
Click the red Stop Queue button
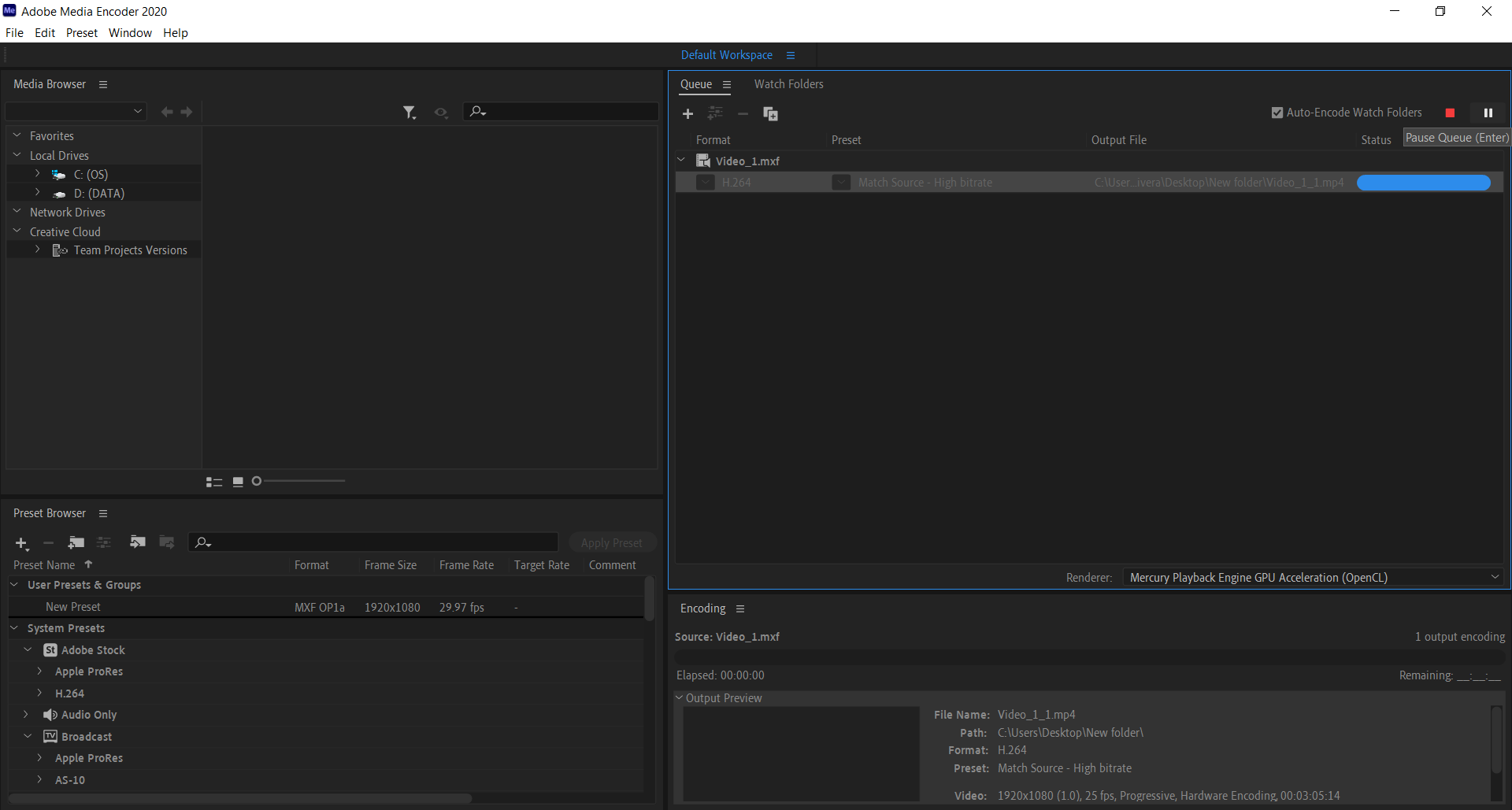point(1450,113)
